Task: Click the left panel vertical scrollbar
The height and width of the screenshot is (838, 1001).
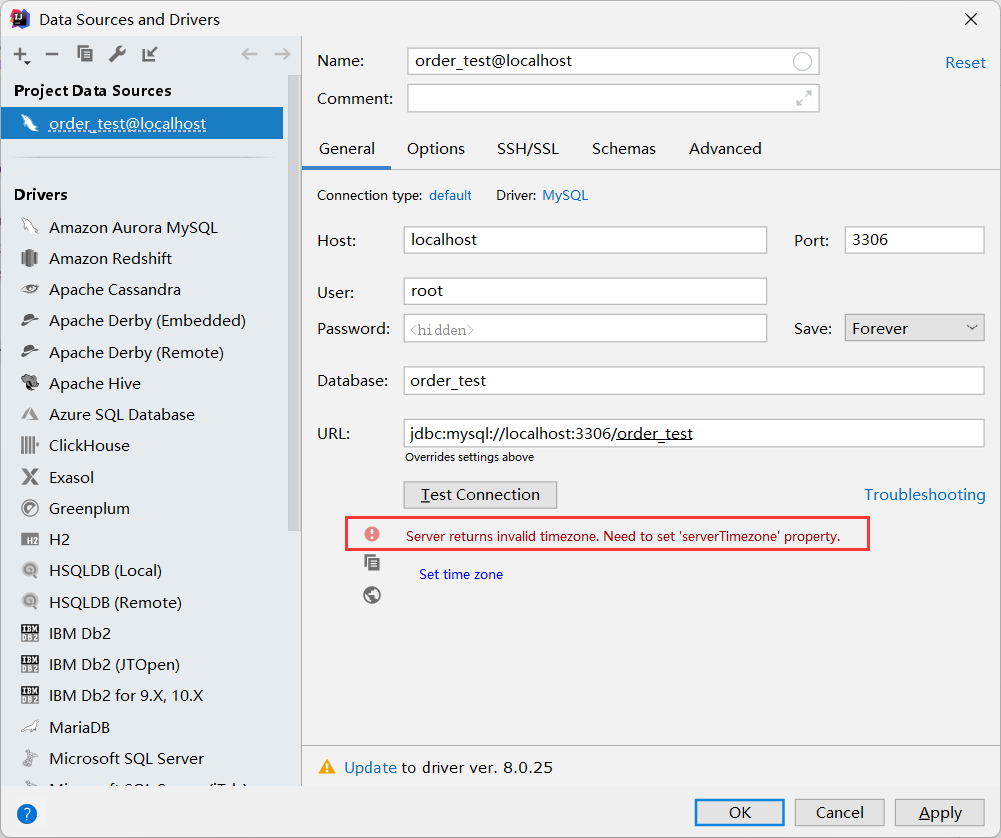Action: coord(294,303)
